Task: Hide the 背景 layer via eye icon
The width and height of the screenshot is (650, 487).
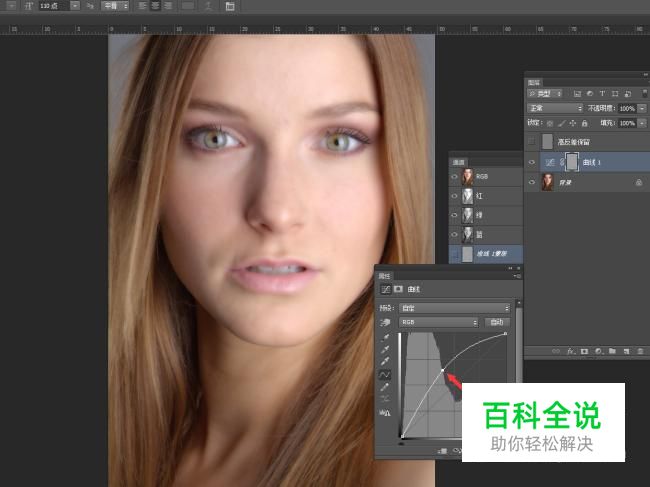Action: [532, 181]
